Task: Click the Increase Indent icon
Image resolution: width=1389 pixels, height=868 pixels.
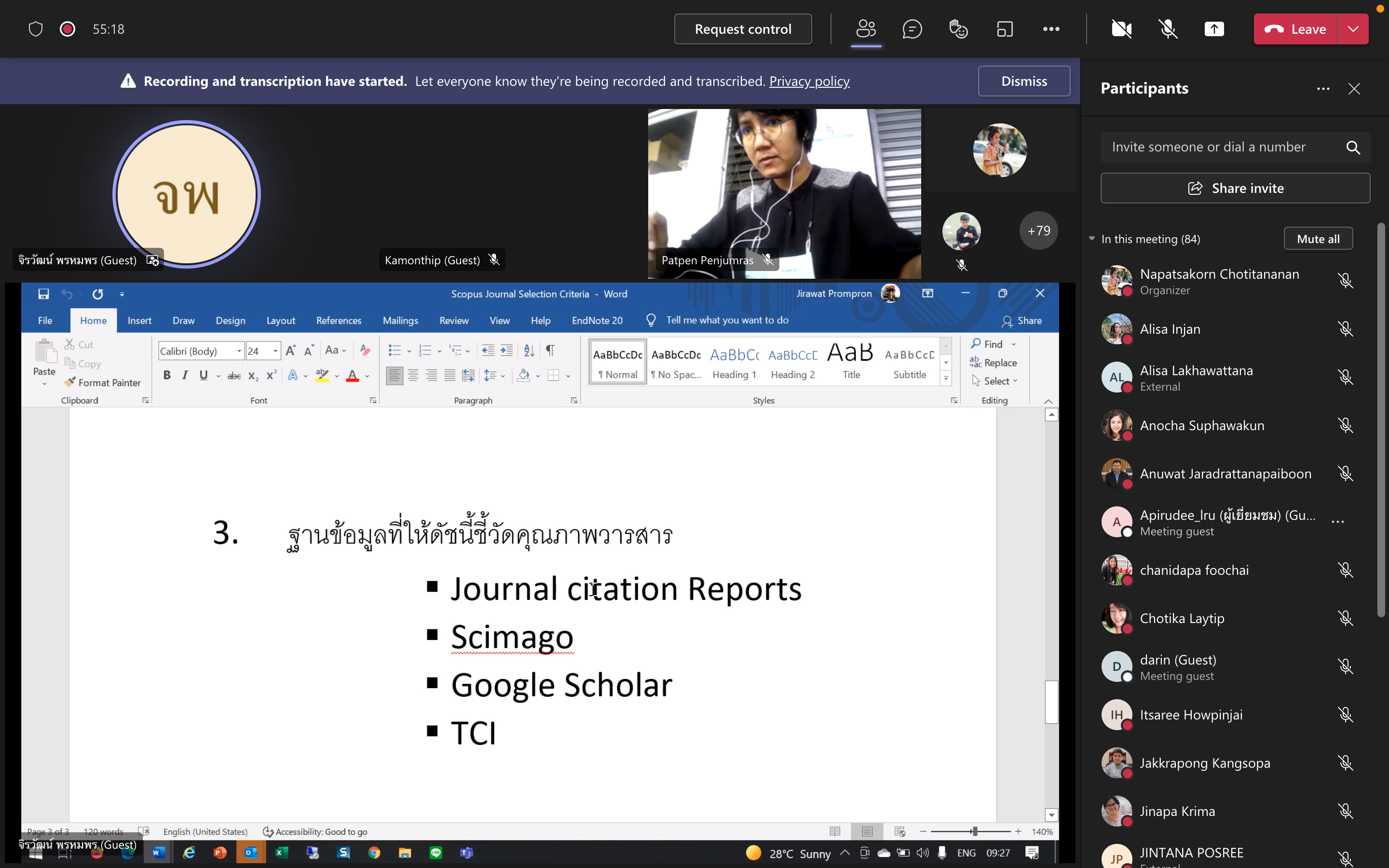Action: 507,350
